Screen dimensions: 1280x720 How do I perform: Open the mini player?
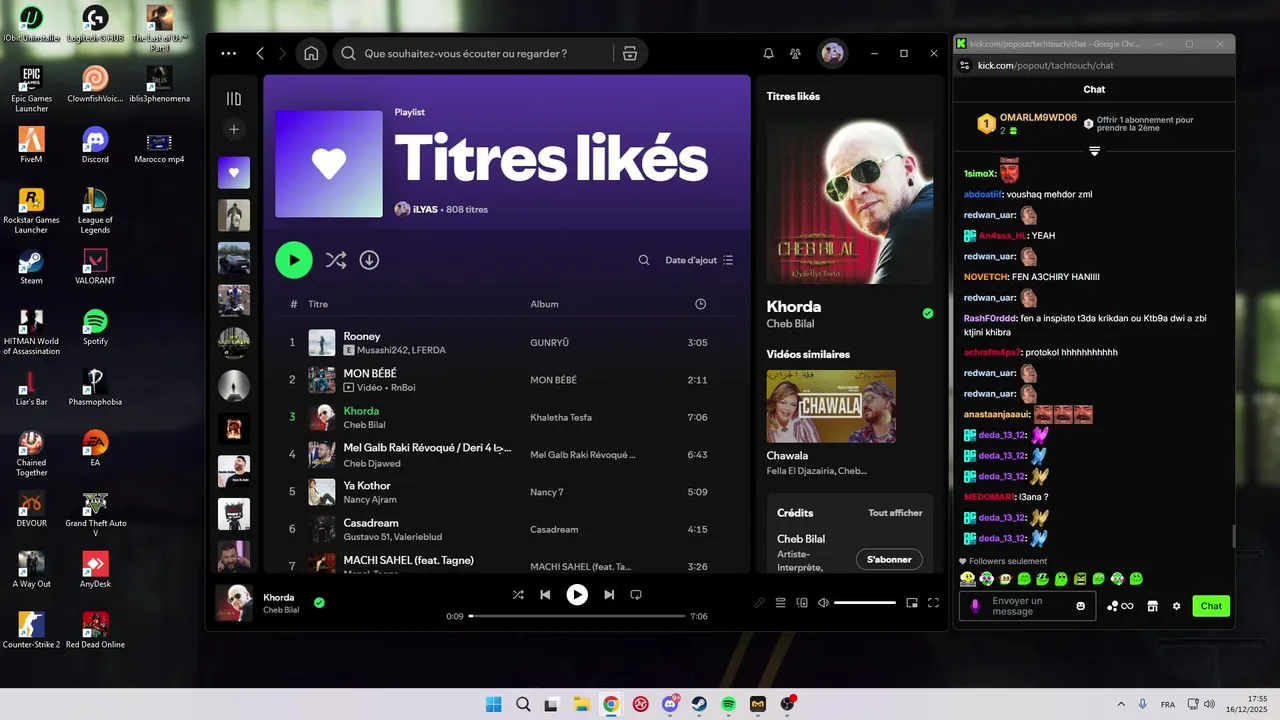pyautogui.click(x=912, y=603)
